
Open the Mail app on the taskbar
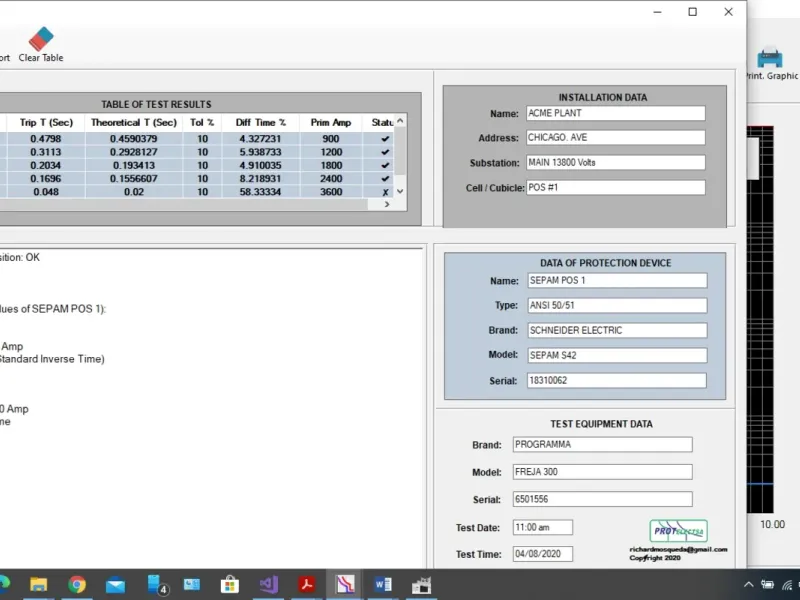(x=115, y=585)
